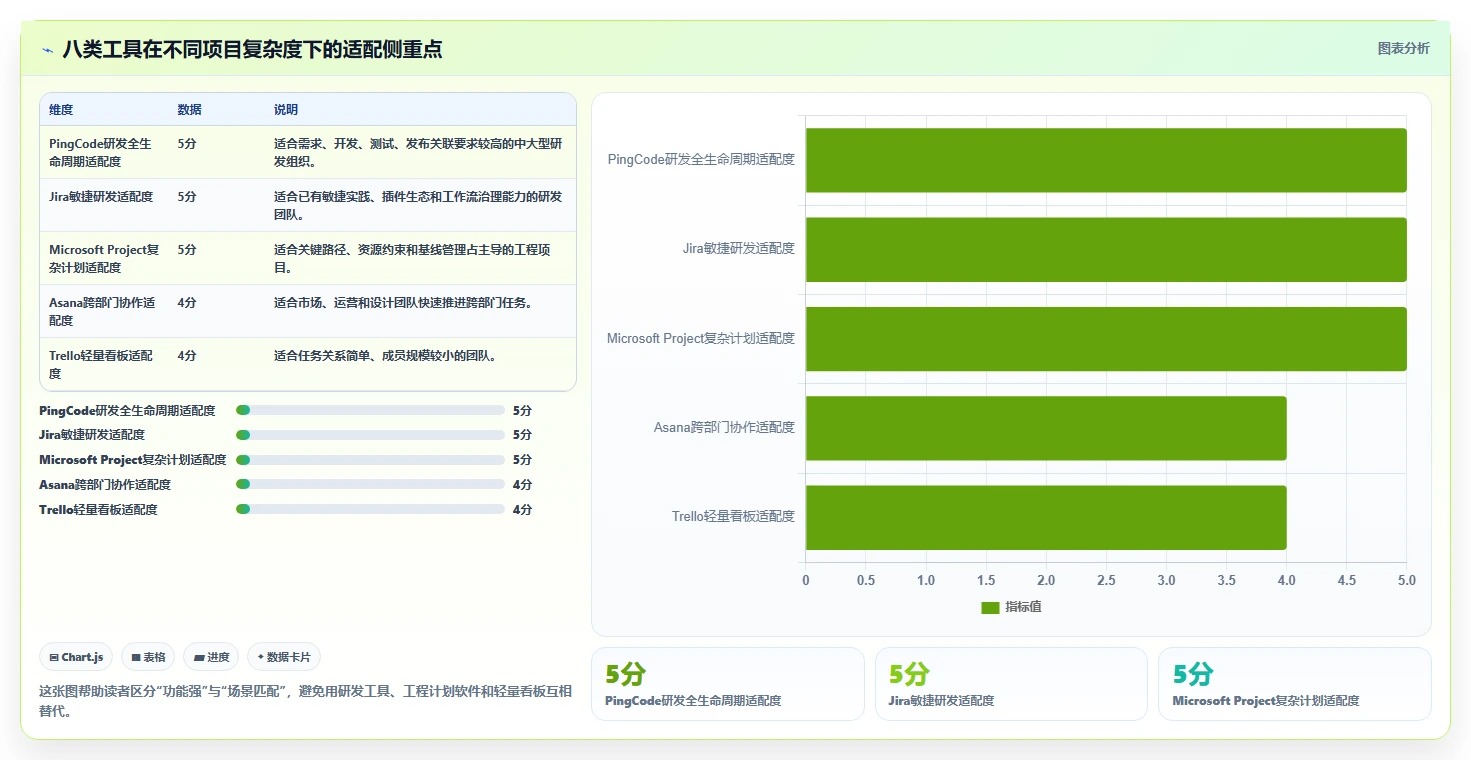Click the 表格 chip
This screenshot has height=760, width=1471.
148,657
